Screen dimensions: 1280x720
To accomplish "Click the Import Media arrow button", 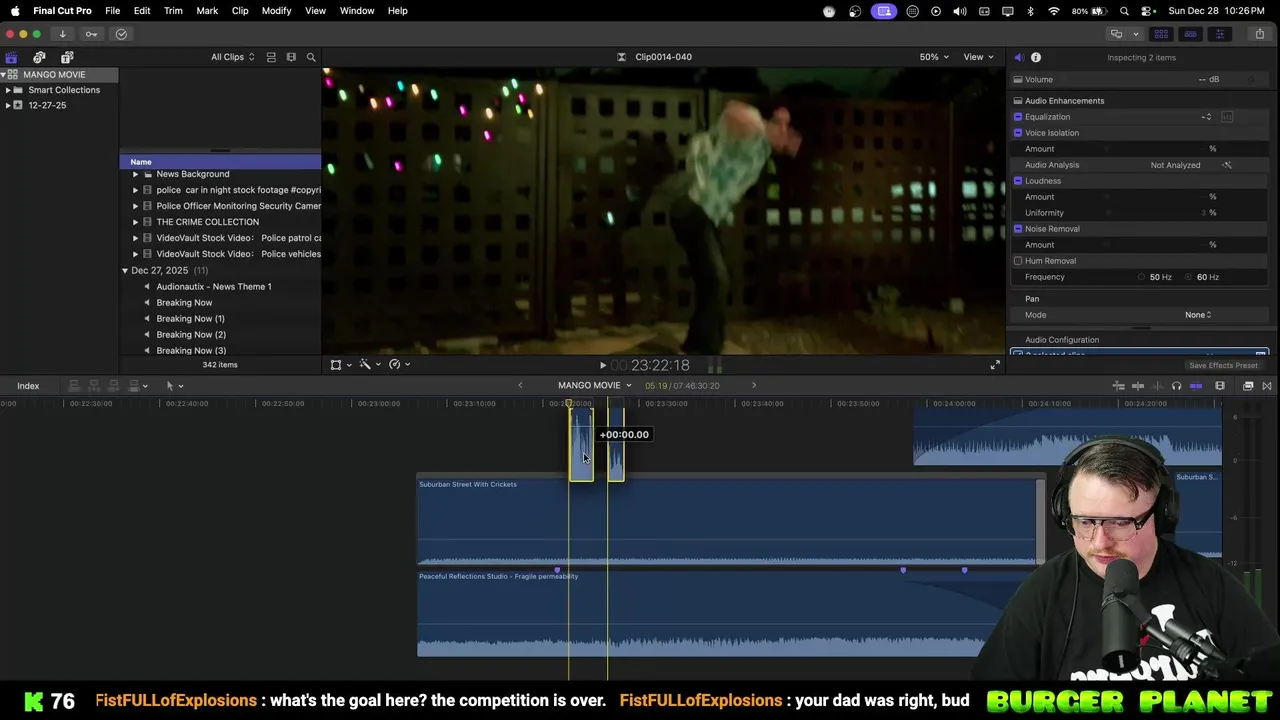I will coord(62,34).
